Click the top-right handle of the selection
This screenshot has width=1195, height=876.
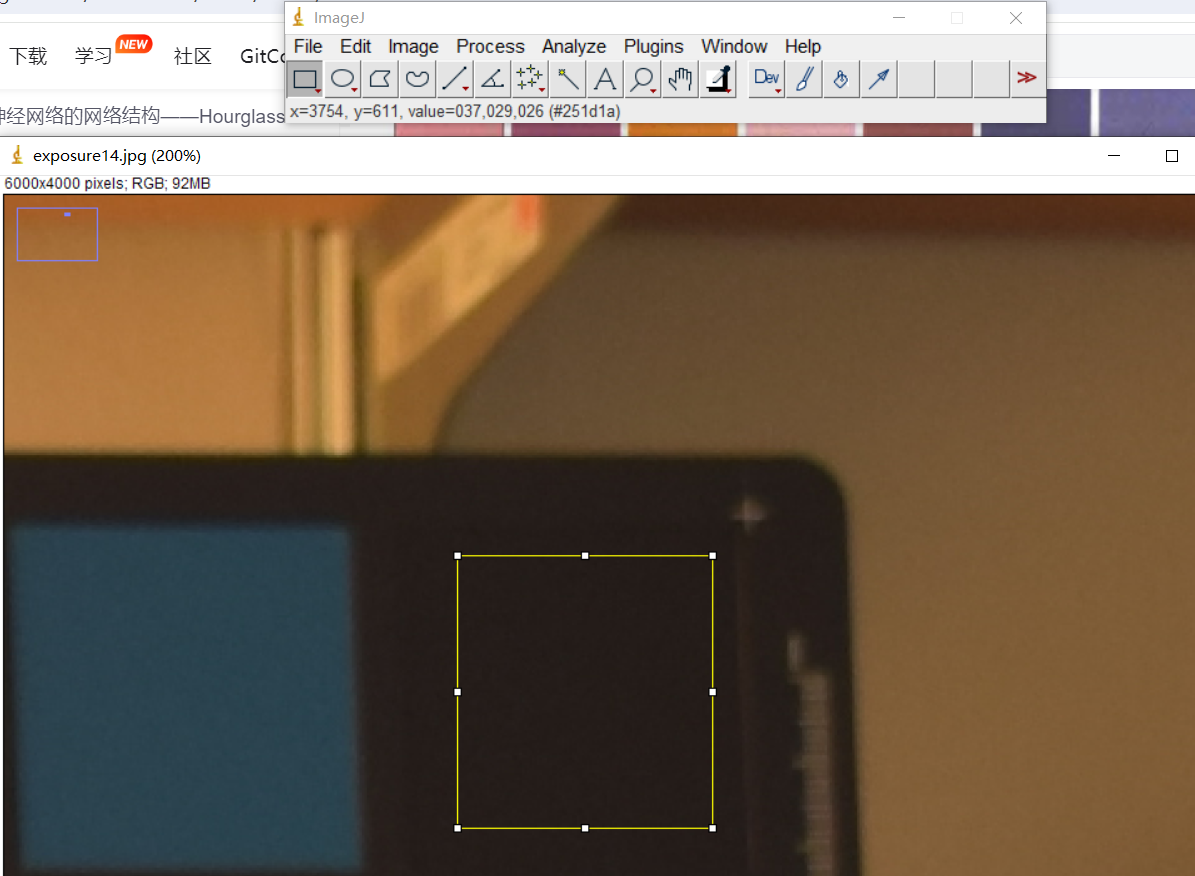point(713,555)
